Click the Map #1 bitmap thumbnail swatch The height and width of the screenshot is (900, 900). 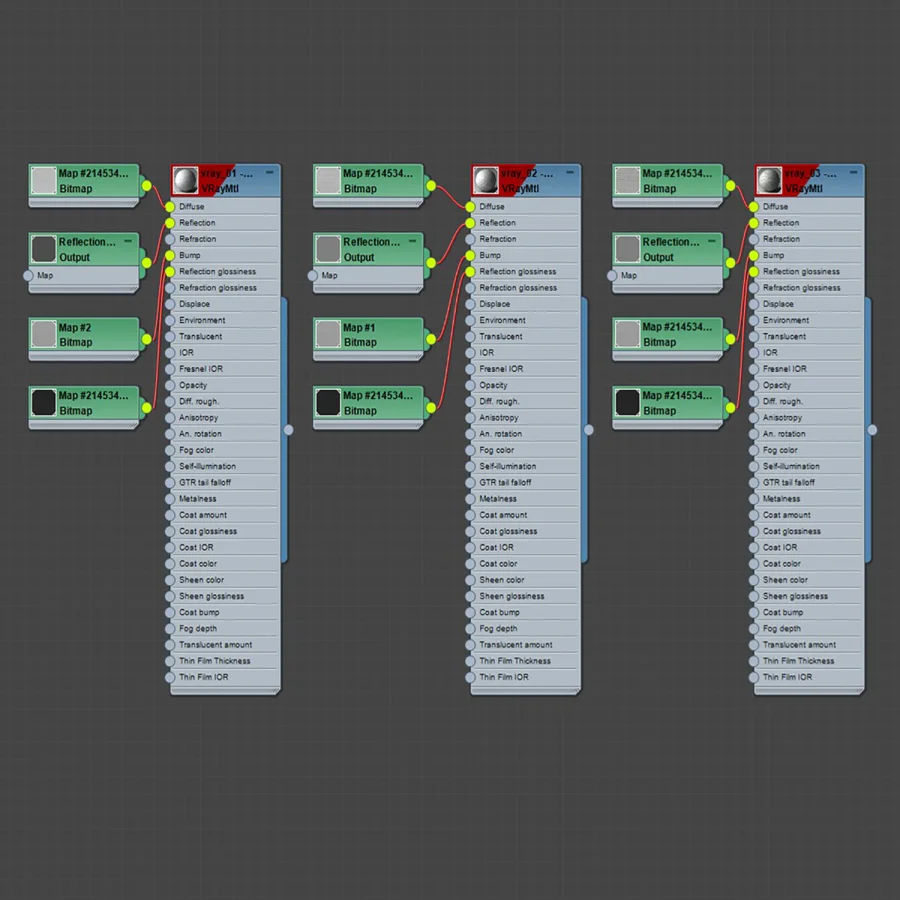[328, 335]
